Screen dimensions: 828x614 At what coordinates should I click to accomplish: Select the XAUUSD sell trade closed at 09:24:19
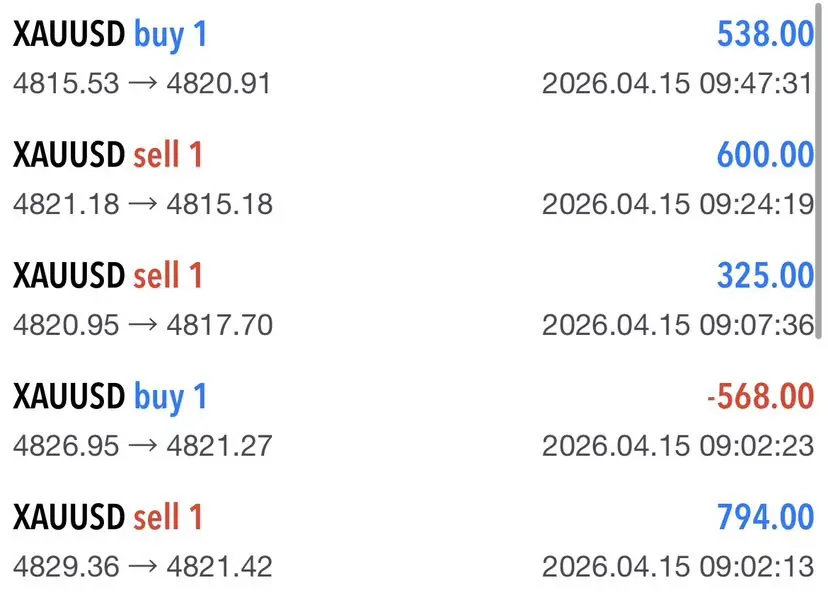pos(413,180)
